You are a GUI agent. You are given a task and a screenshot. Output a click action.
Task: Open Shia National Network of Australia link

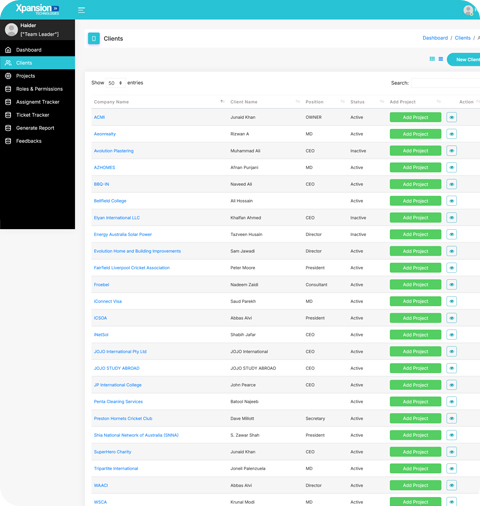pyautogui.click(x=136, y=435)
